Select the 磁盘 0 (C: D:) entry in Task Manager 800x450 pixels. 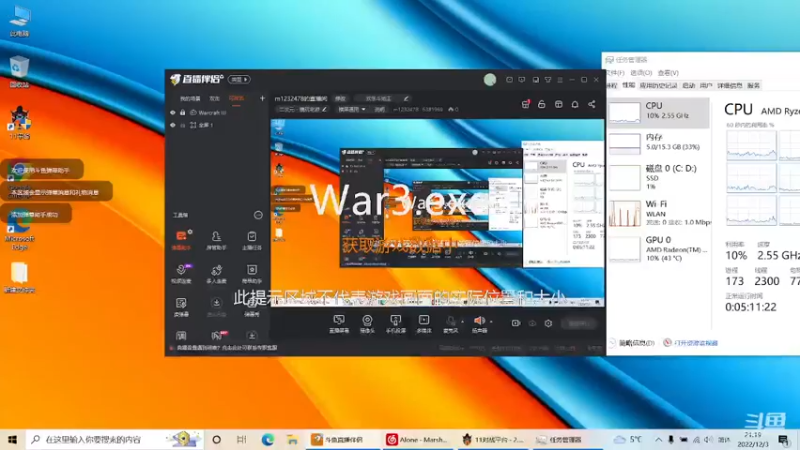pyautogui.click(x=658, y=177)
